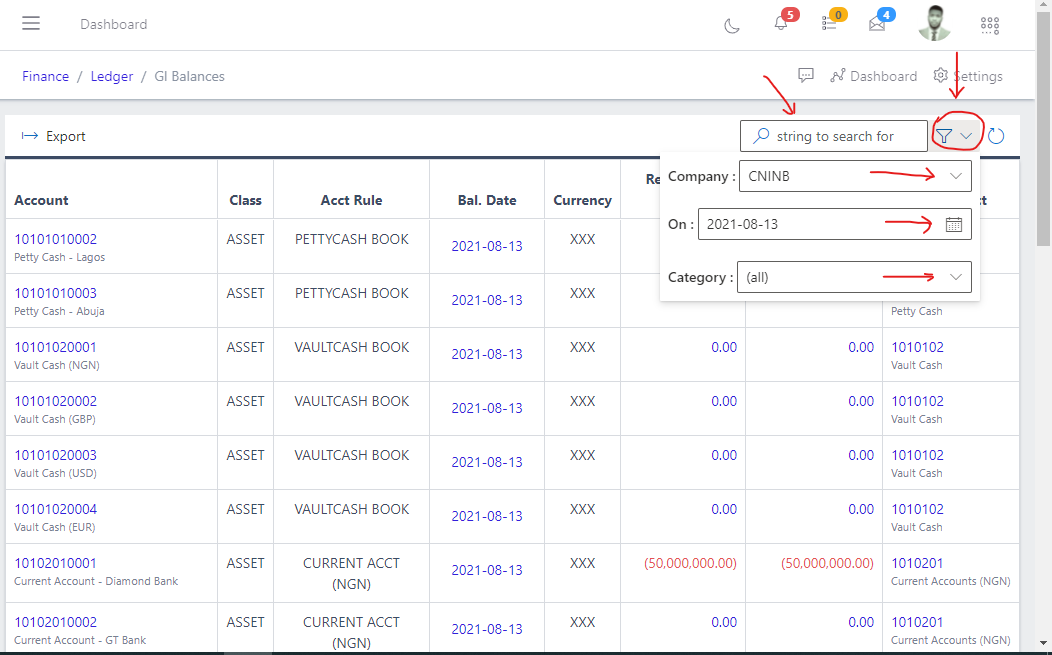
Task: Go to the Dashboard view
Action: (873, 75)
